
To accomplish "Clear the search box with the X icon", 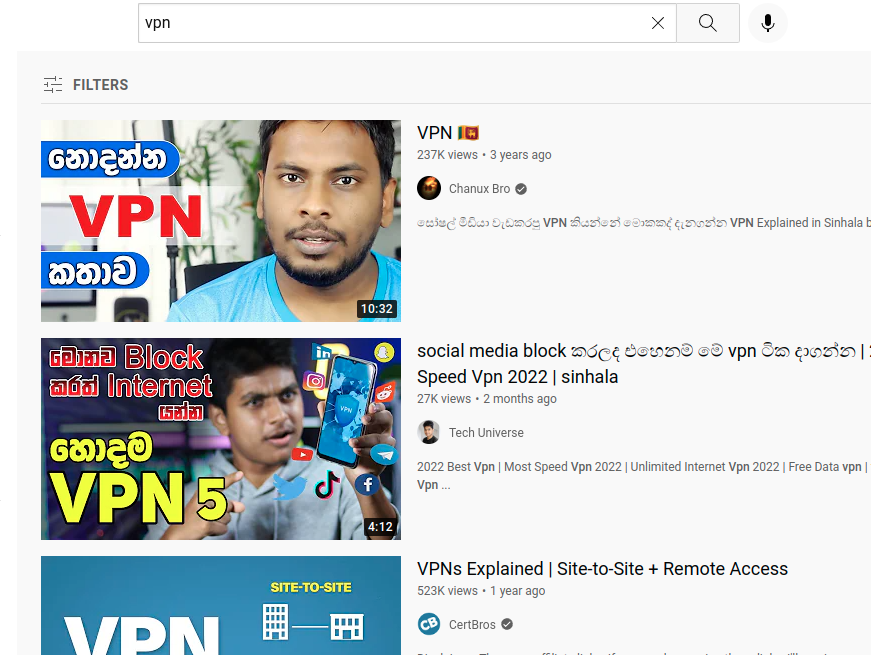I will (658, 23).
